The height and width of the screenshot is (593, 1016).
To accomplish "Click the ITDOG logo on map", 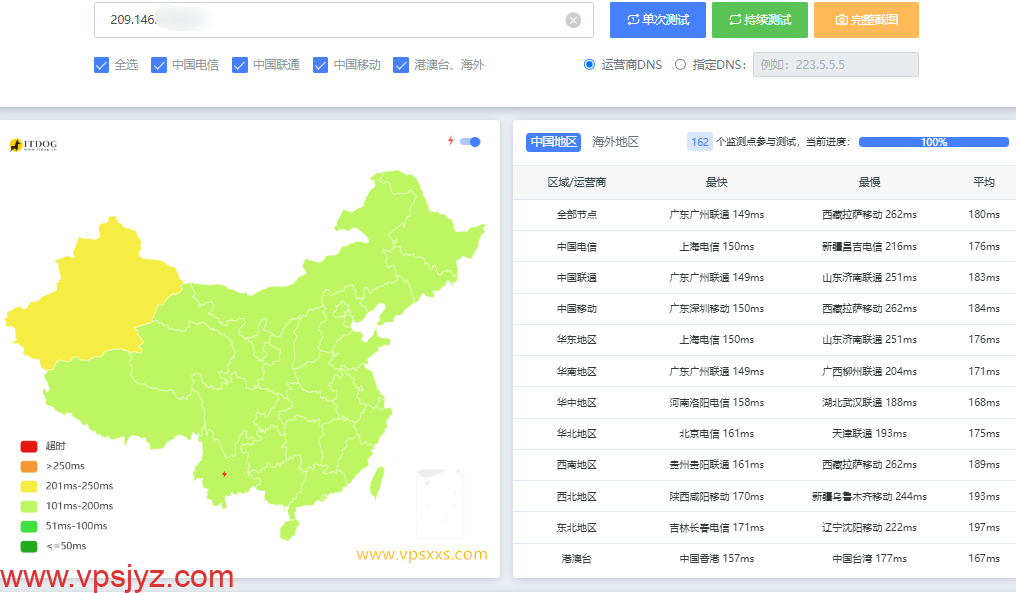I will point(33,145).
